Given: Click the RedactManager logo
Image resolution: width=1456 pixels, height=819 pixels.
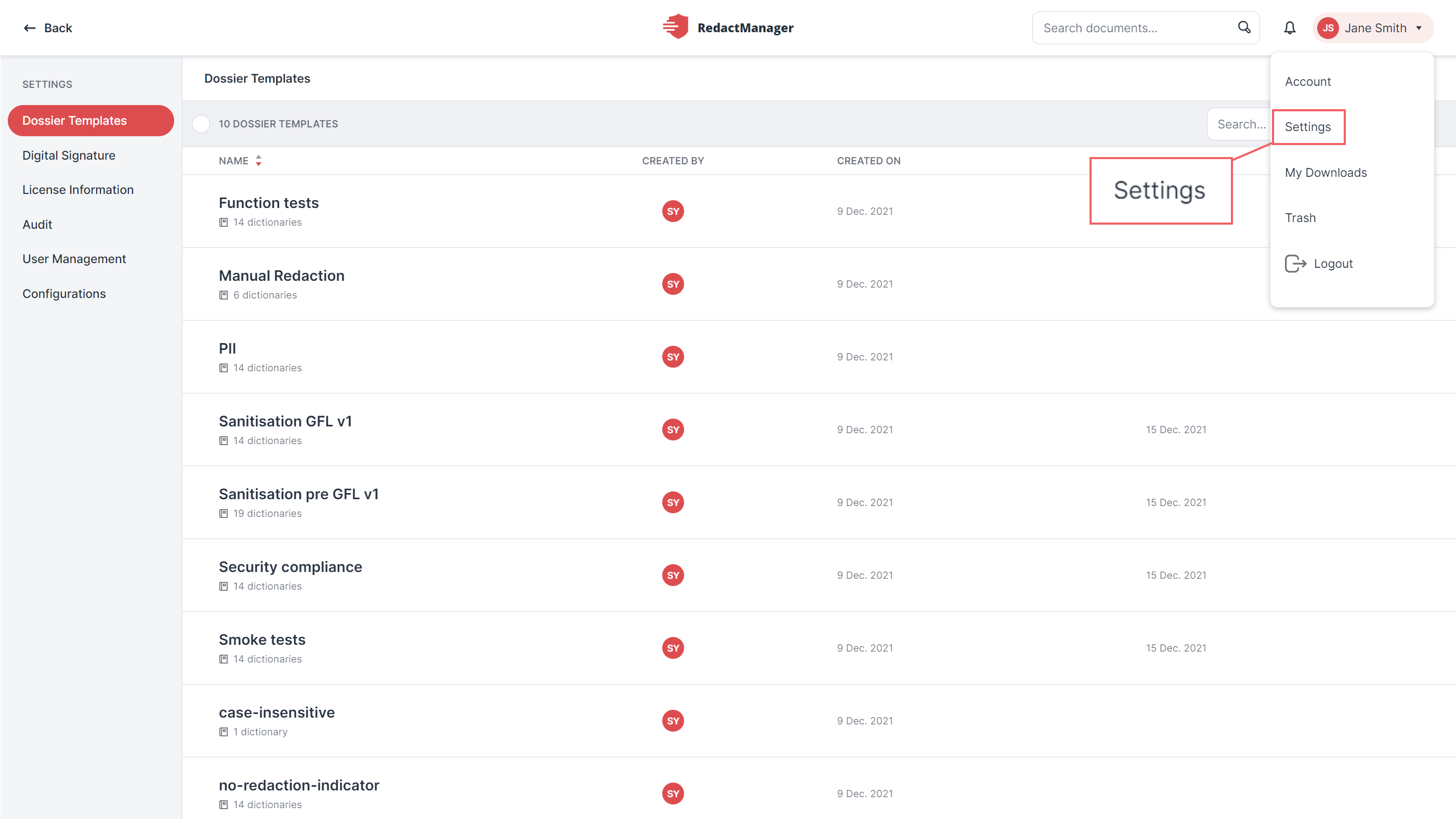Looking at the screenshot, I should click(727, 27).
